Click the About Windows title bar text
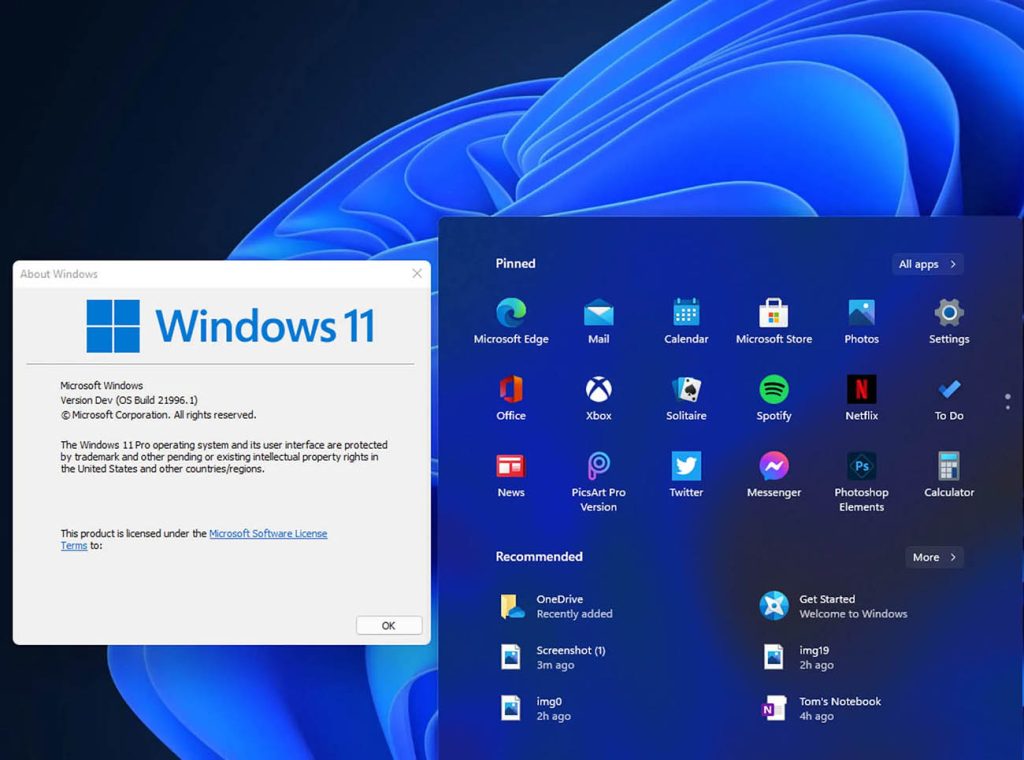 pyautogui.click(x=59, y=274)
